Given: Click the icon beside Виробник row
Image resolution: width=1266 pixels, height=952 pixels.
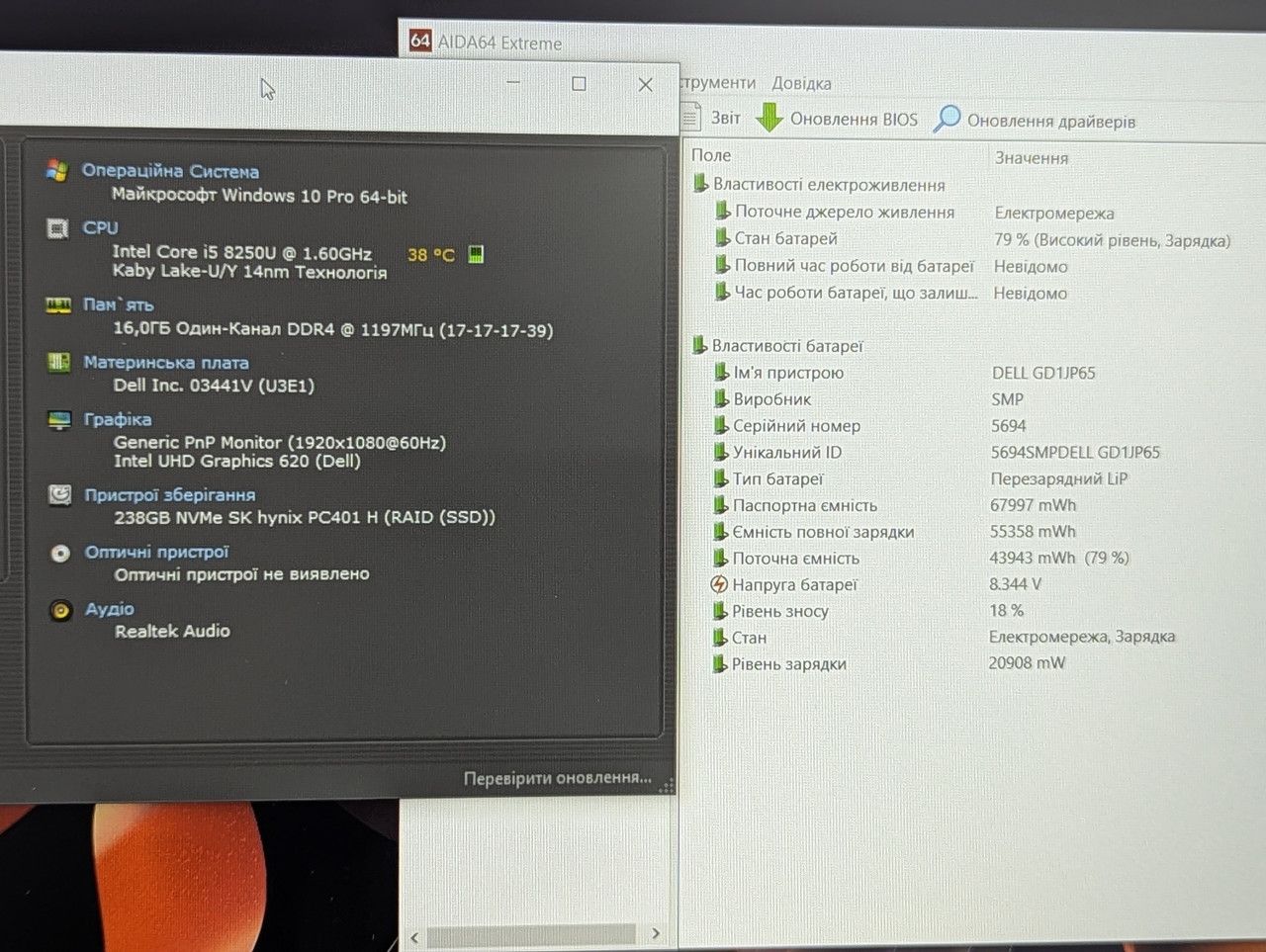Looking at the screenshot, I should [722, 399].
